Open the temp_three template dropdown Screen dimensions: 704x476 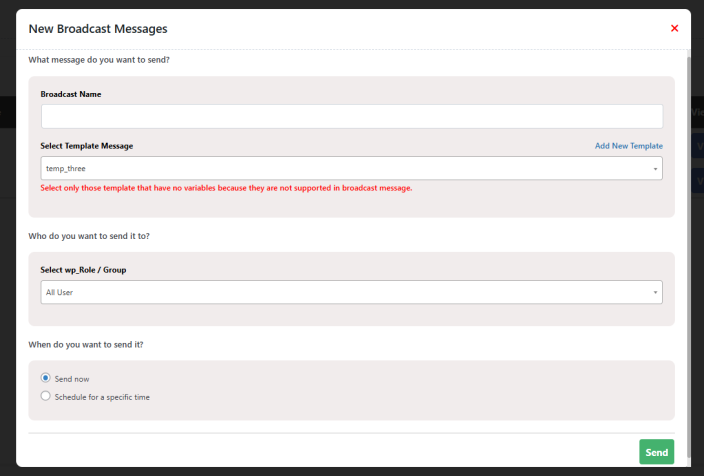click(350, 169)
